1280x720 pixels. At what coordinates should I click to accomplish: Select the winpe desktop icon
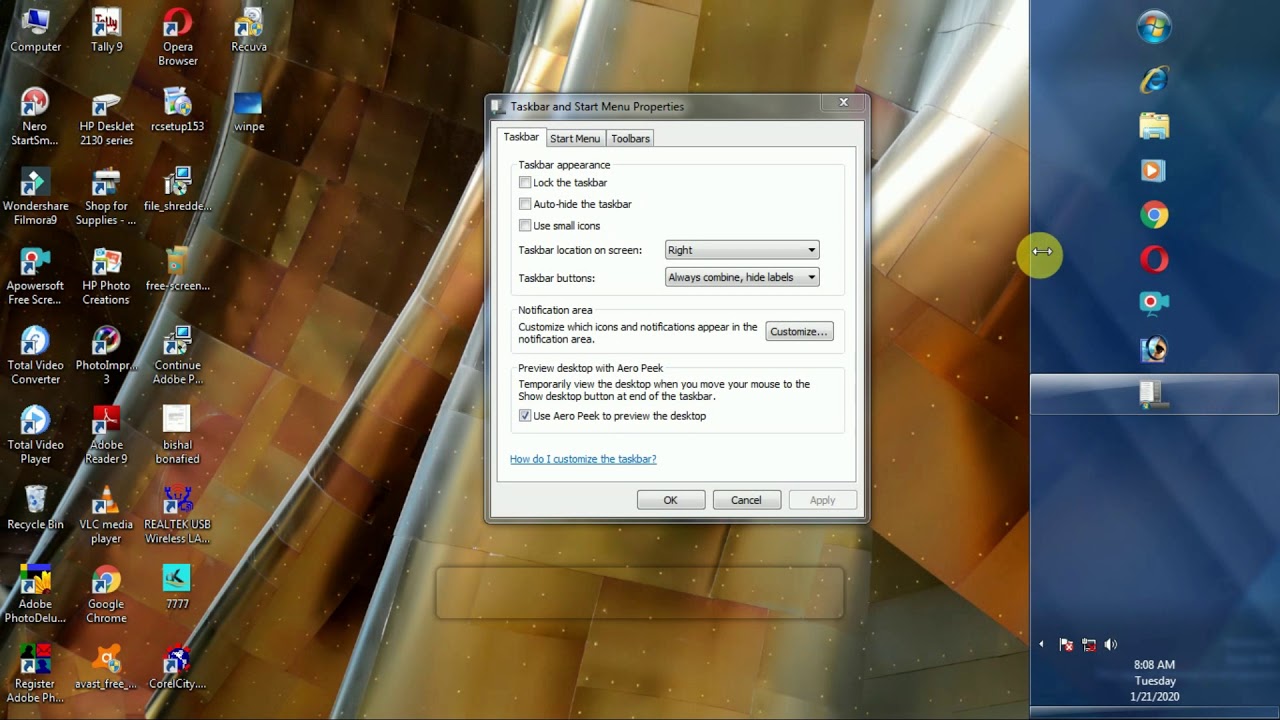(249, 110)
